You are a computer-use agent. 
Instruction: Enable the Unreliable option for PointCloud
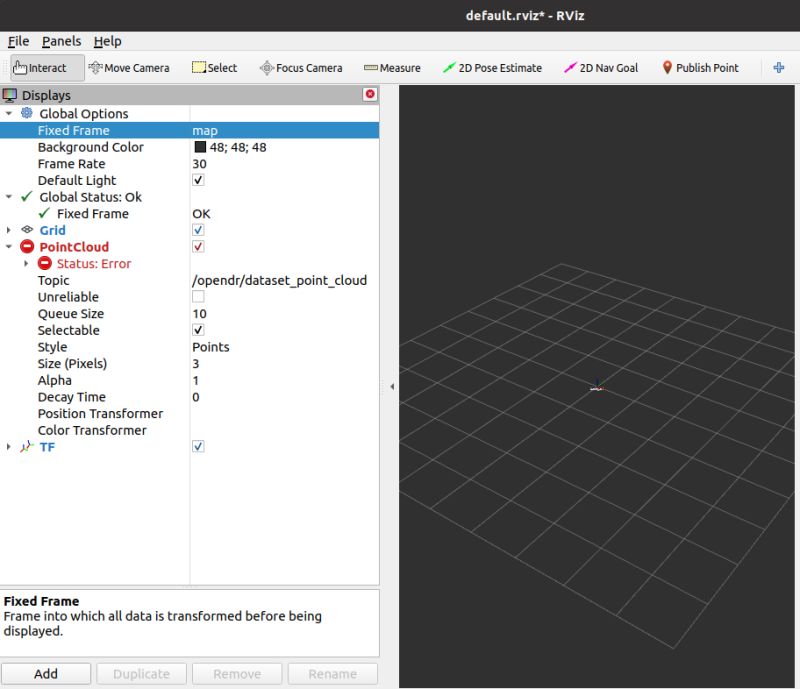[x=198, y=297]
